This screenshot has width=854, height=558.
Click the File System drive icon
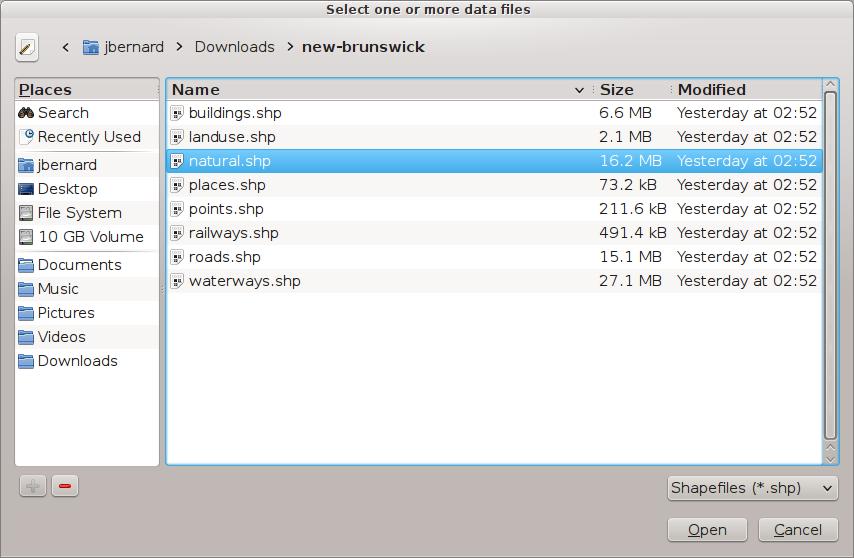26,213
